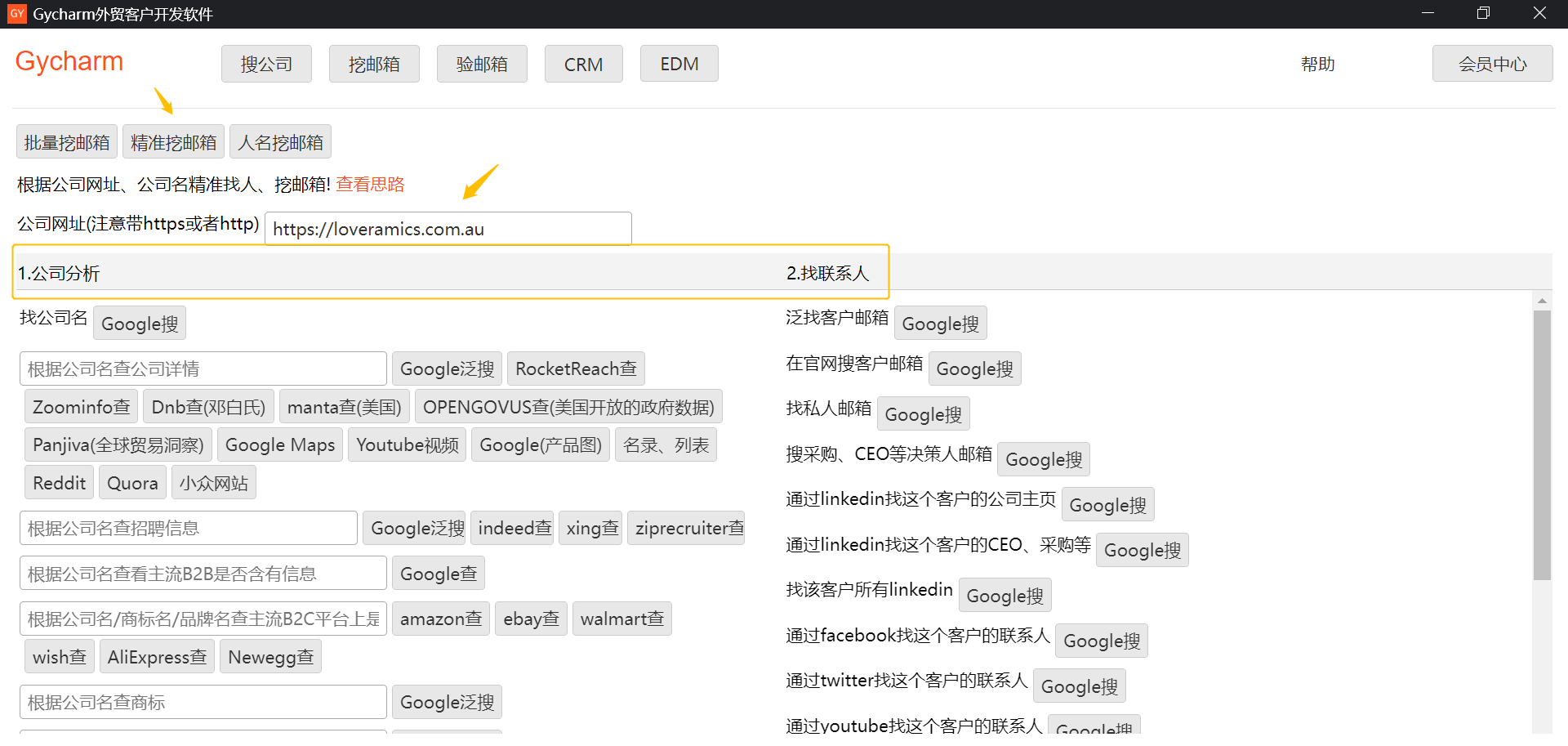Click the Reddit button

(60, 483)
